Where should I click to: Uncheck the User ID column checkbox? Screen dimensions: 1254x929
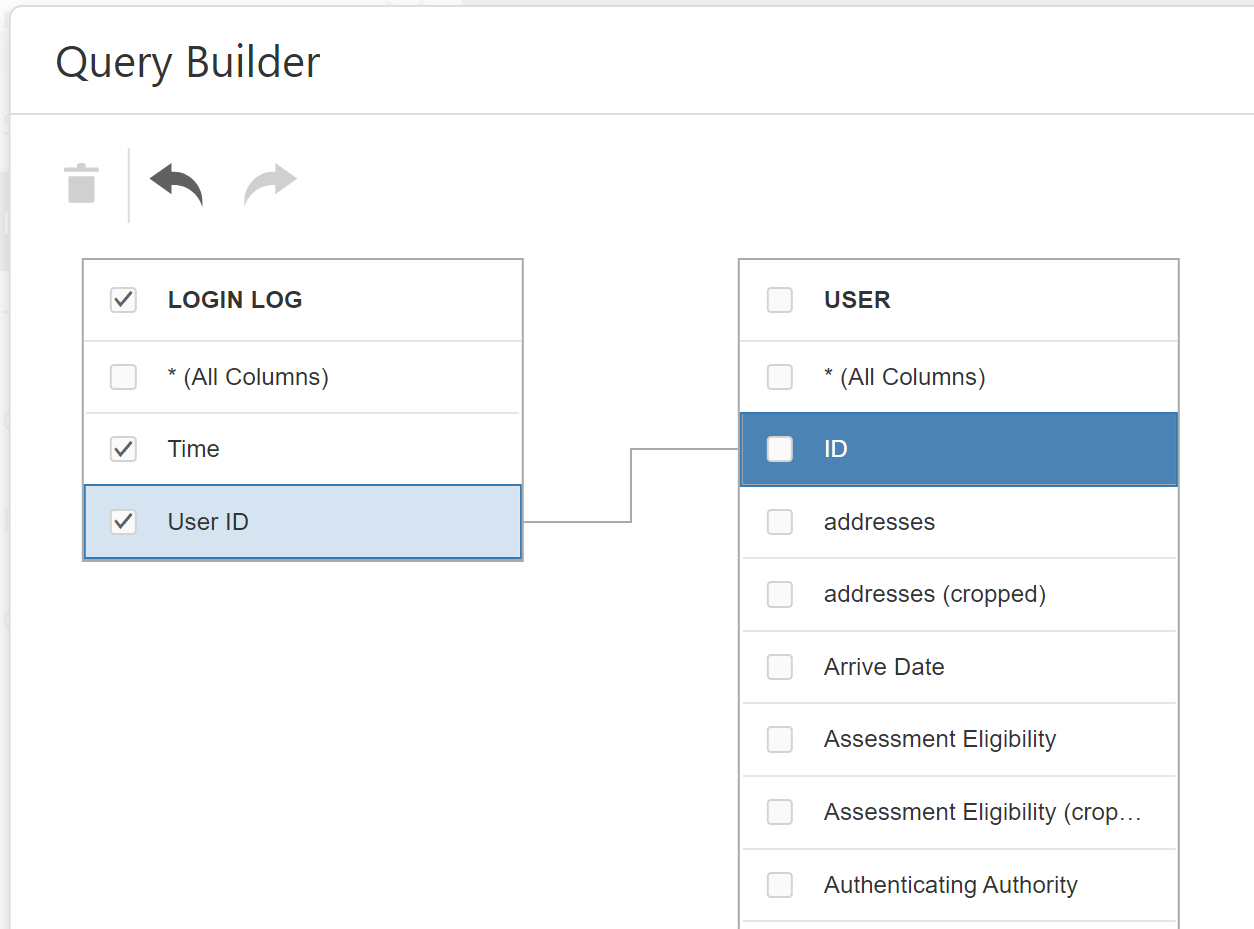pyautogui.click(x=123, y=522)
